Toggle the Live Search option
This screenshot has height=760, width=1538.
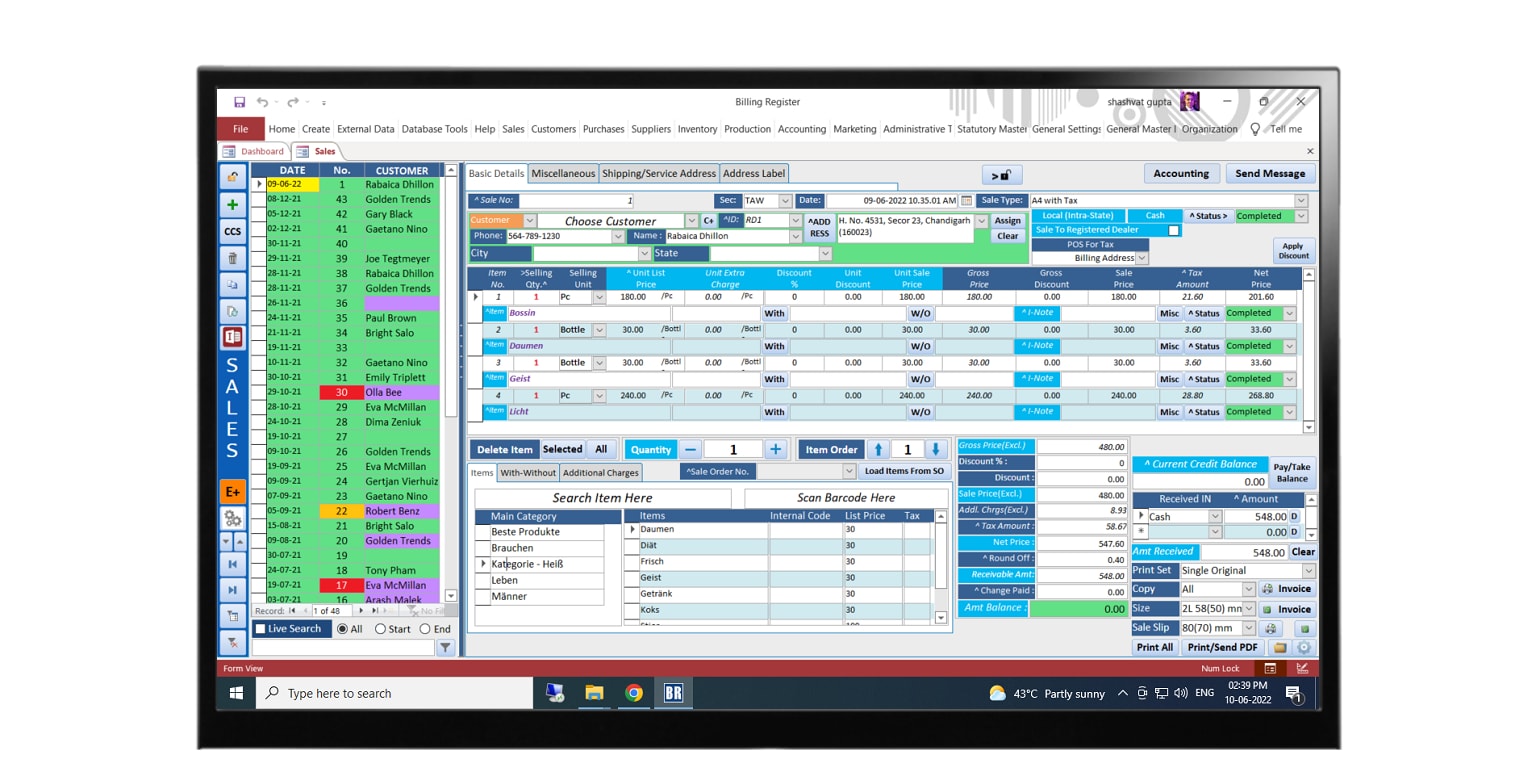tap(263, 628)
